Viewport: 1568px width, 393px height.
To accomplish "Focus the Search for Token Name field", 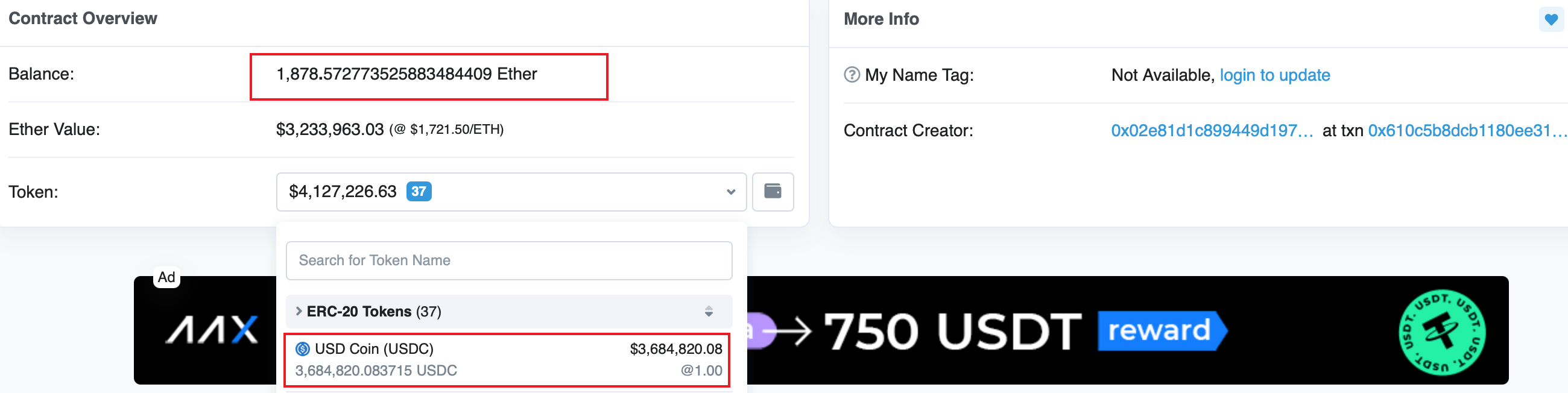I will coord(509,260).
